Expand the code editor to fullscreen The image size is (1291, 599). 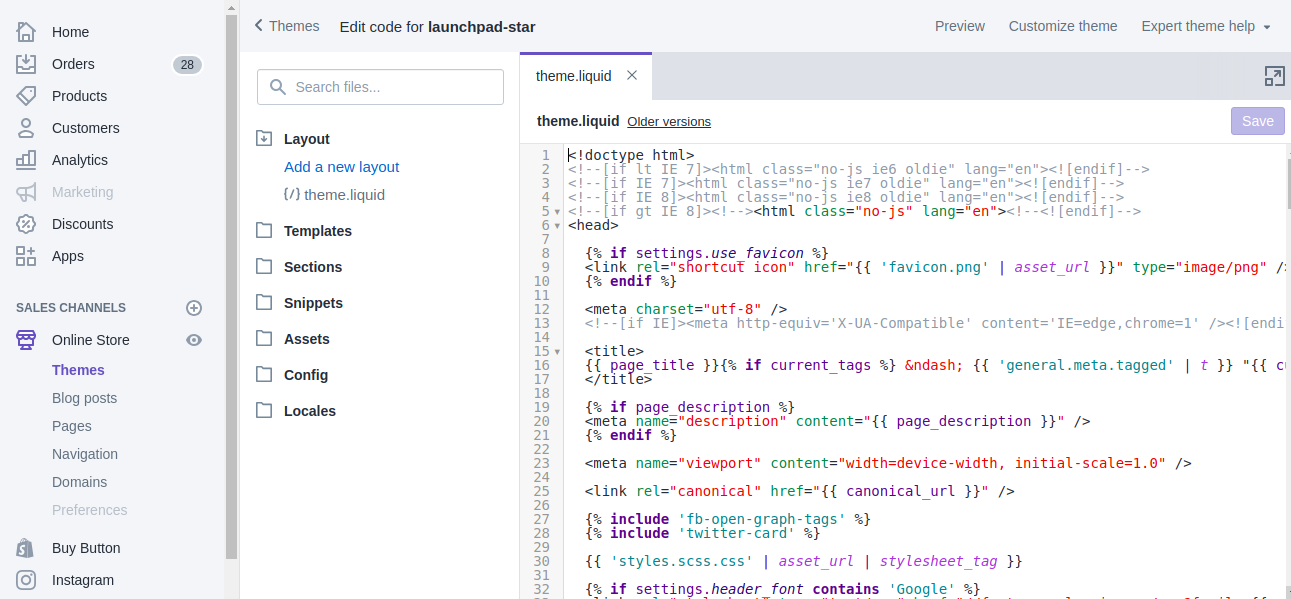[x=1275, y=75]
